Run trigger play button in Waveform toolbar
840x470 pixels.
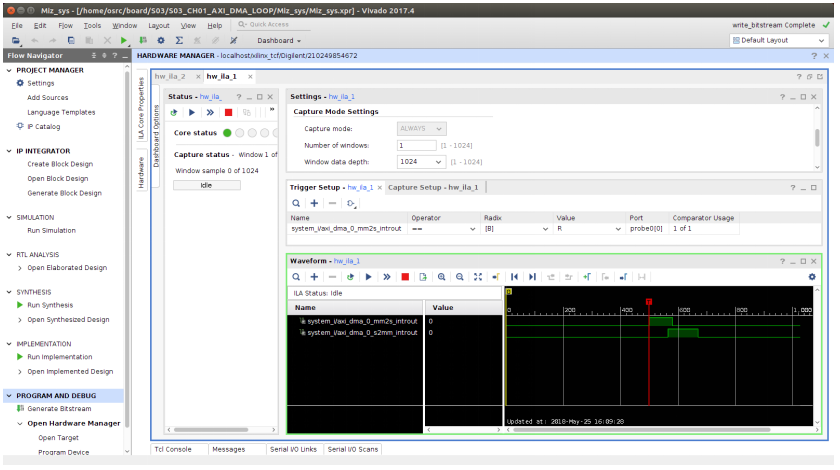pos(369,277)
